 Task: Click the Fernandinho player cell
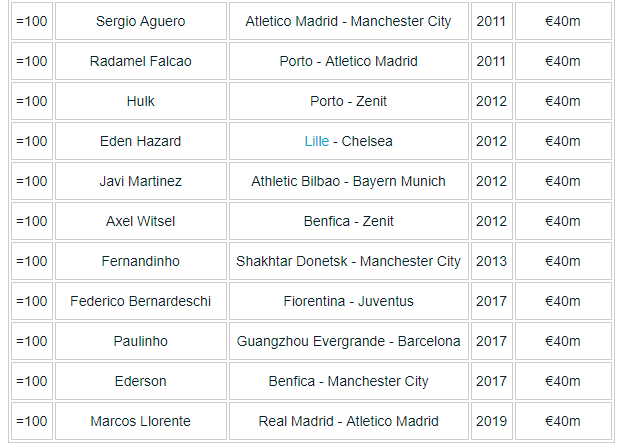pyautogui.click(x=140, y=261)
